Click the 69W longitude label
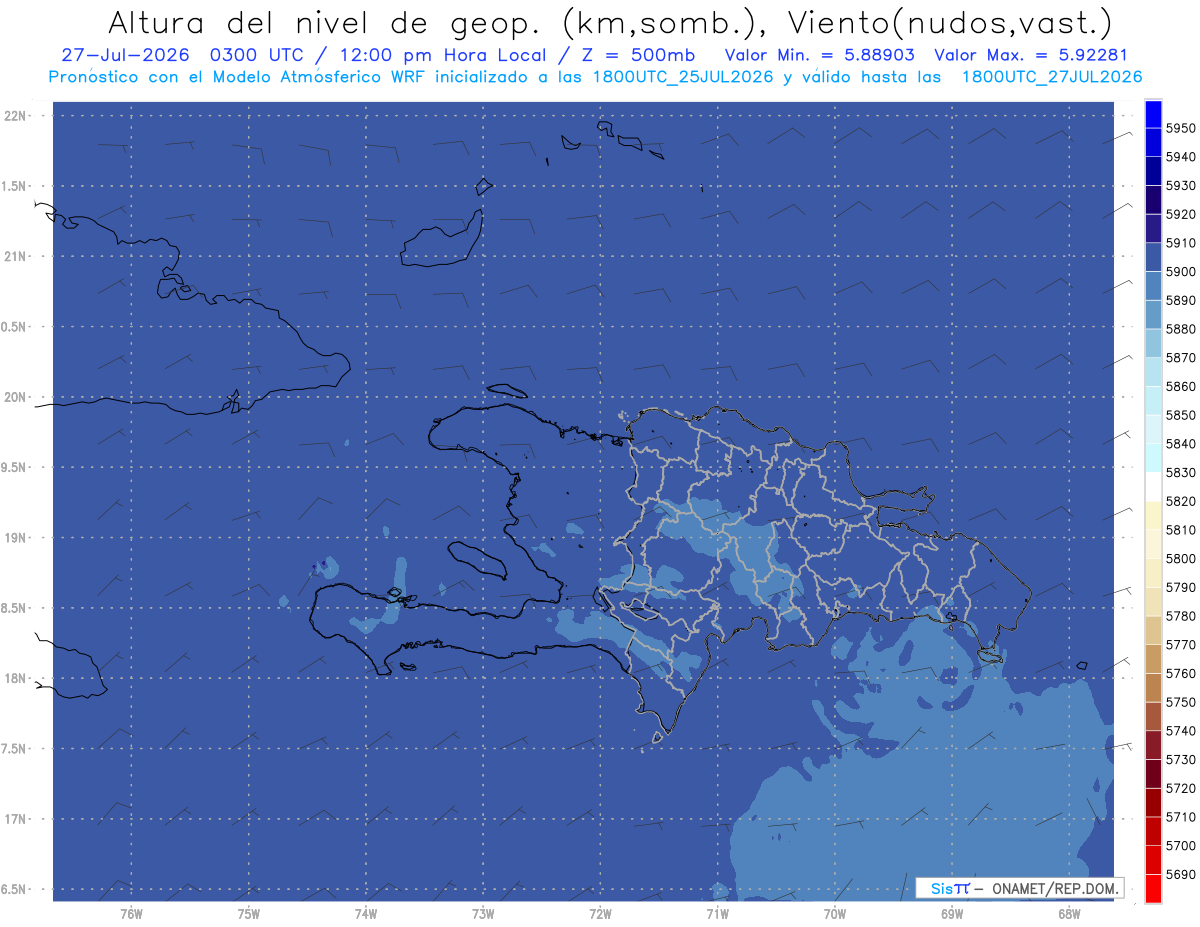The width and height of the screenshot is (1200, 927). 952,914
